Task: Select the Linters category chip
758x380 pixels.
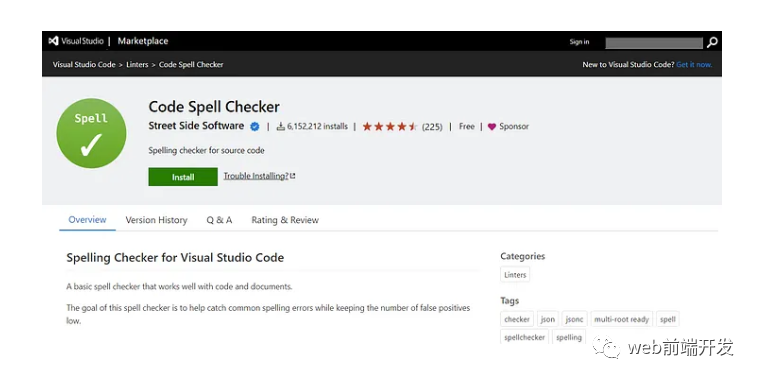Action: [x=515, y=275]
